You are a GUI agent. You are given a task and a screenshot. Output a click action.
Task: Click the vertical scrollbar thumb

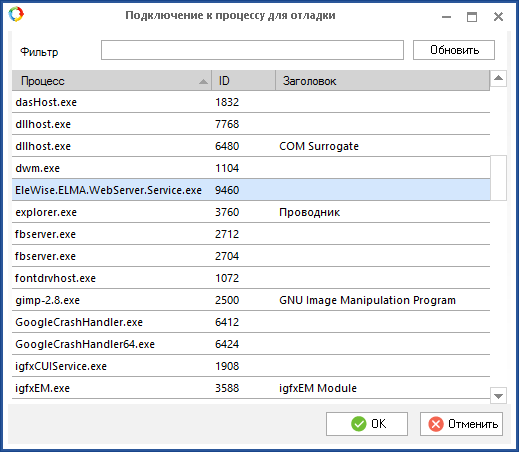point(498,178)
